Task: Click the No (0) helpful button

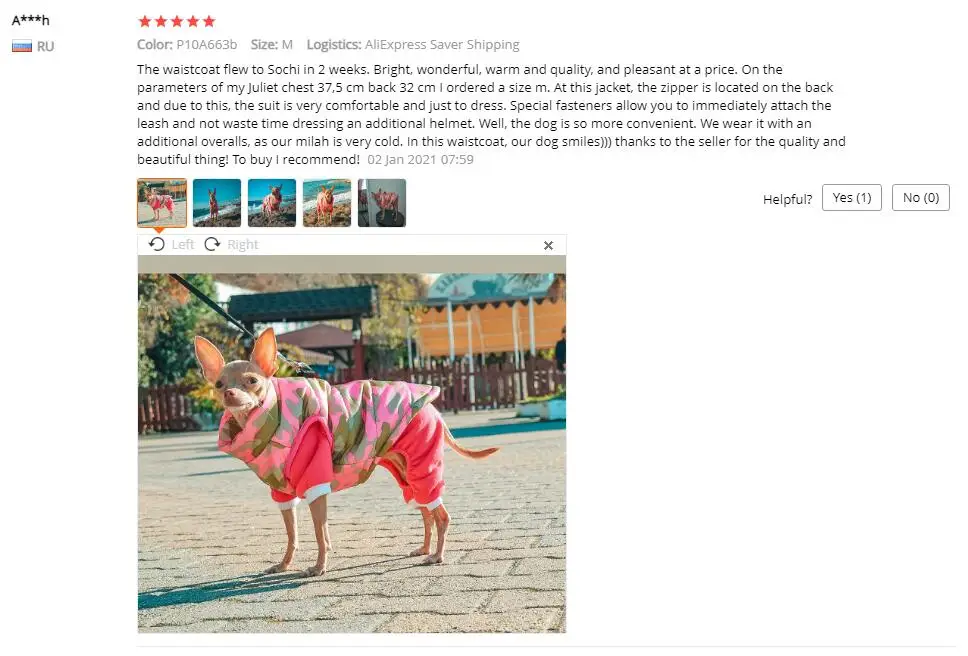Action: click(x=920, y=197)
